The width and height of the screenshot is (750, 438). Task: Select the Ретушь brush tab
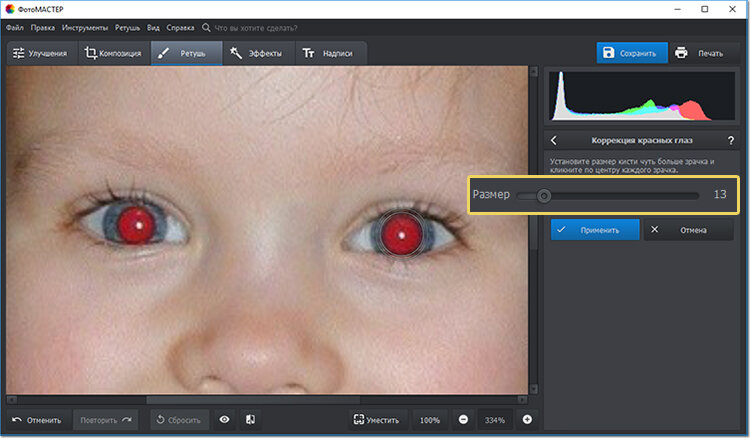(x=187, y=53)
